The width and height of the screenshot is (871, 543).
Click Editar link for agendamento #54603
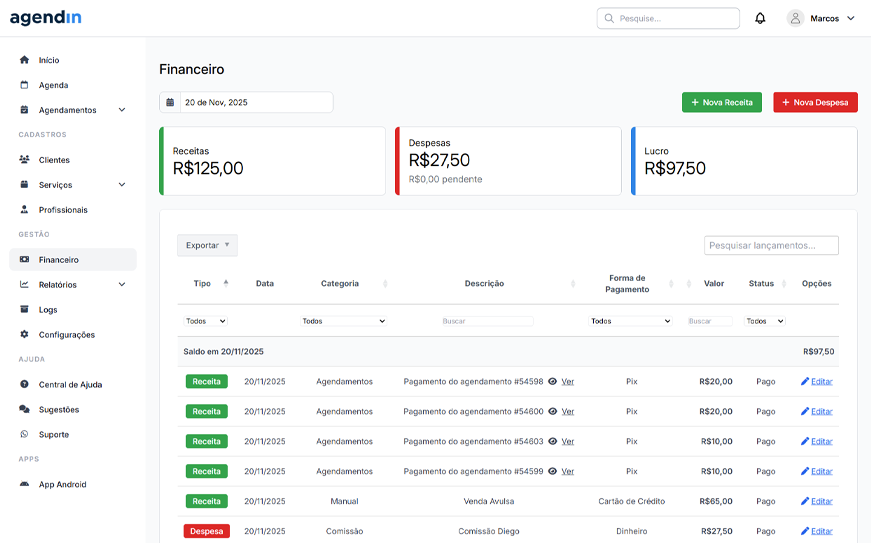(x=822, y=441)
